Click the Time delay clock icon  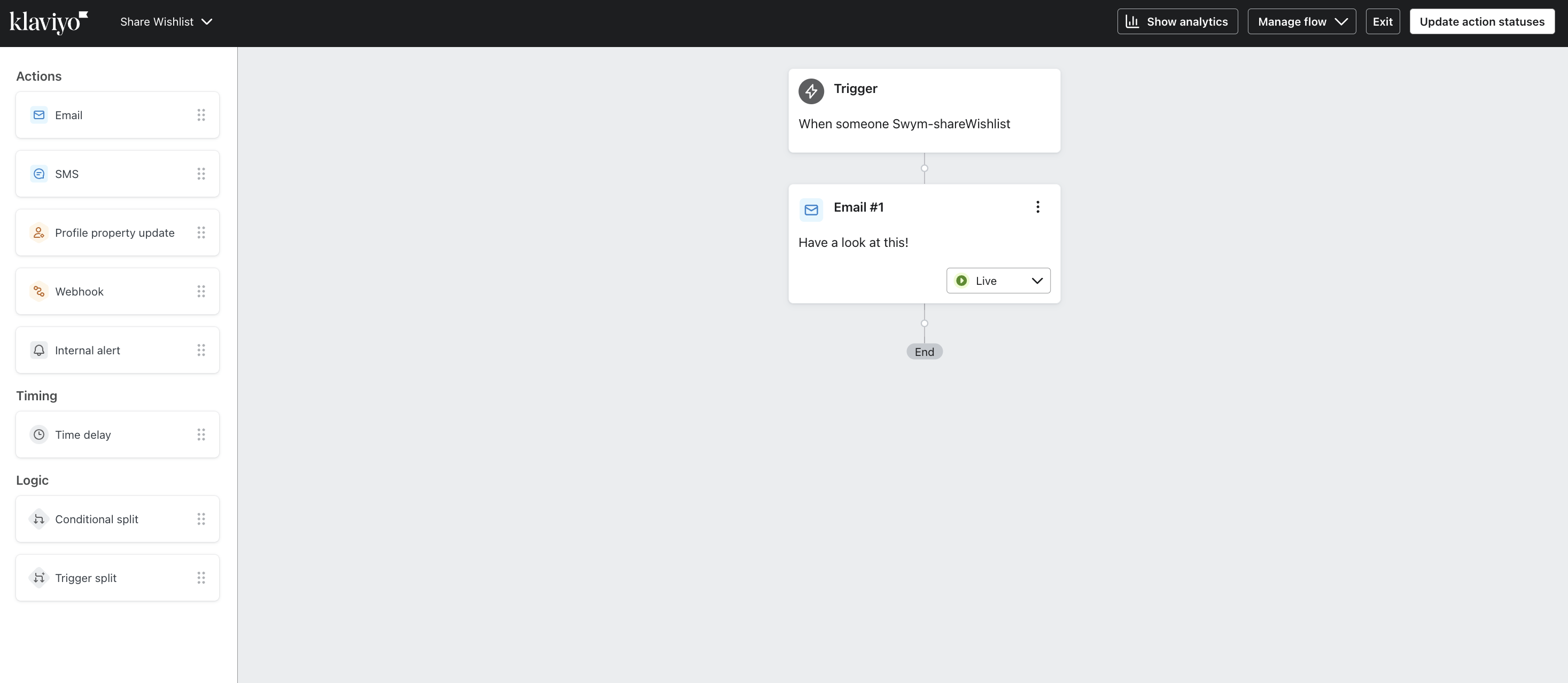39,434
